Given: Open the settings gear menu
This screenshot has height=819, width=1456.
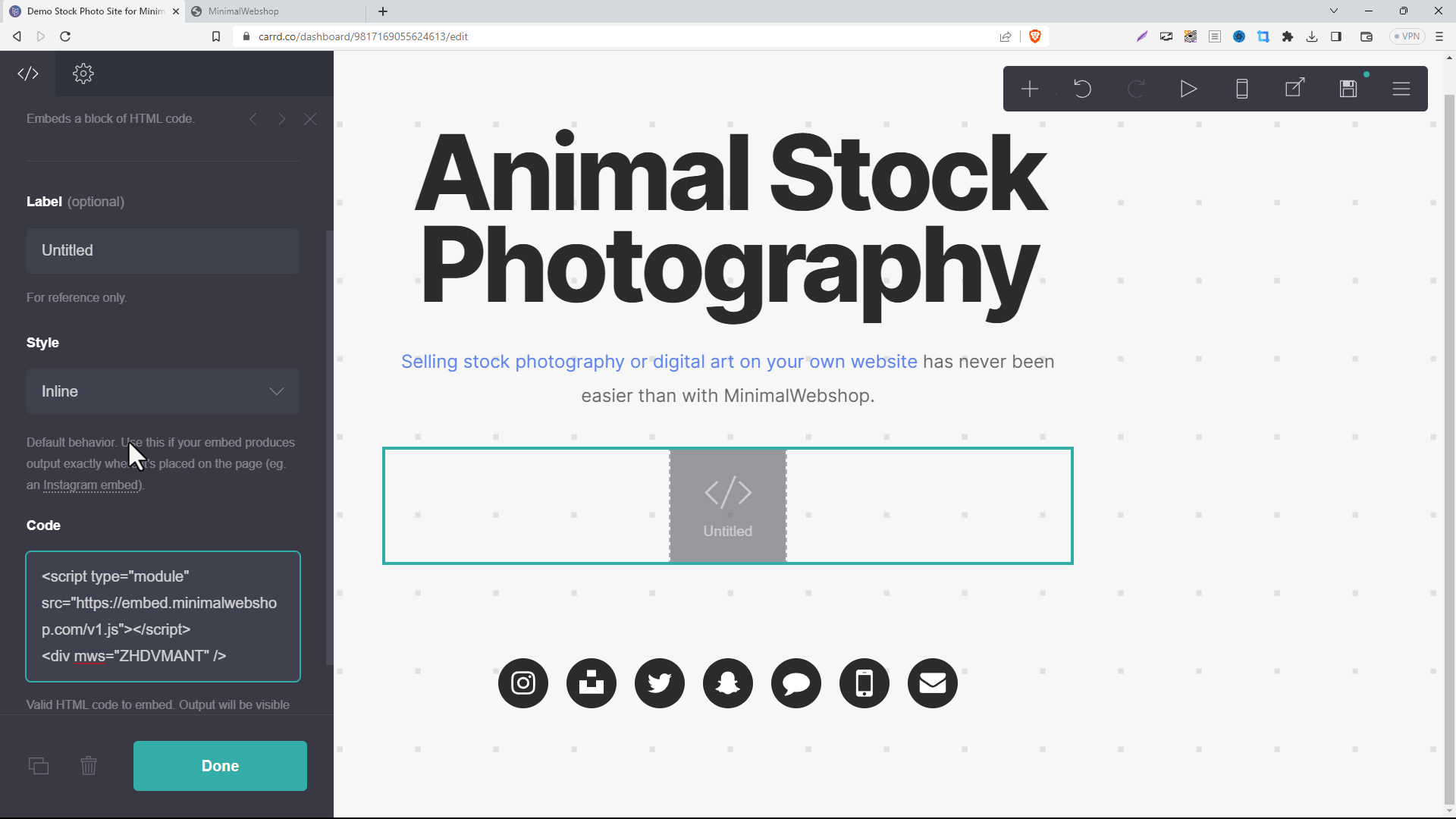Looking at the screenshot, I should coord(82,73).
